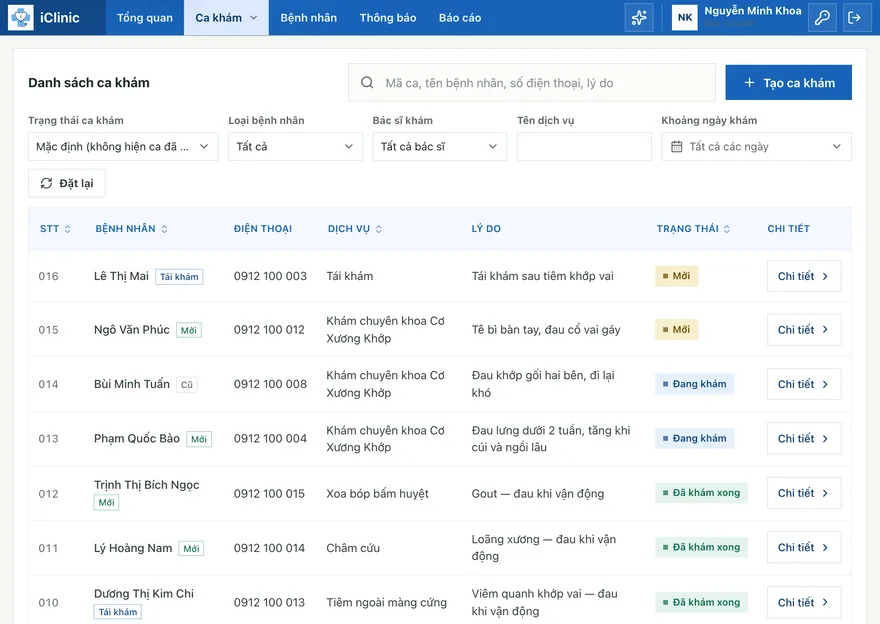
Task: Click the Mới status badge for Lê Thị Mai
Action: click(676, 276)
